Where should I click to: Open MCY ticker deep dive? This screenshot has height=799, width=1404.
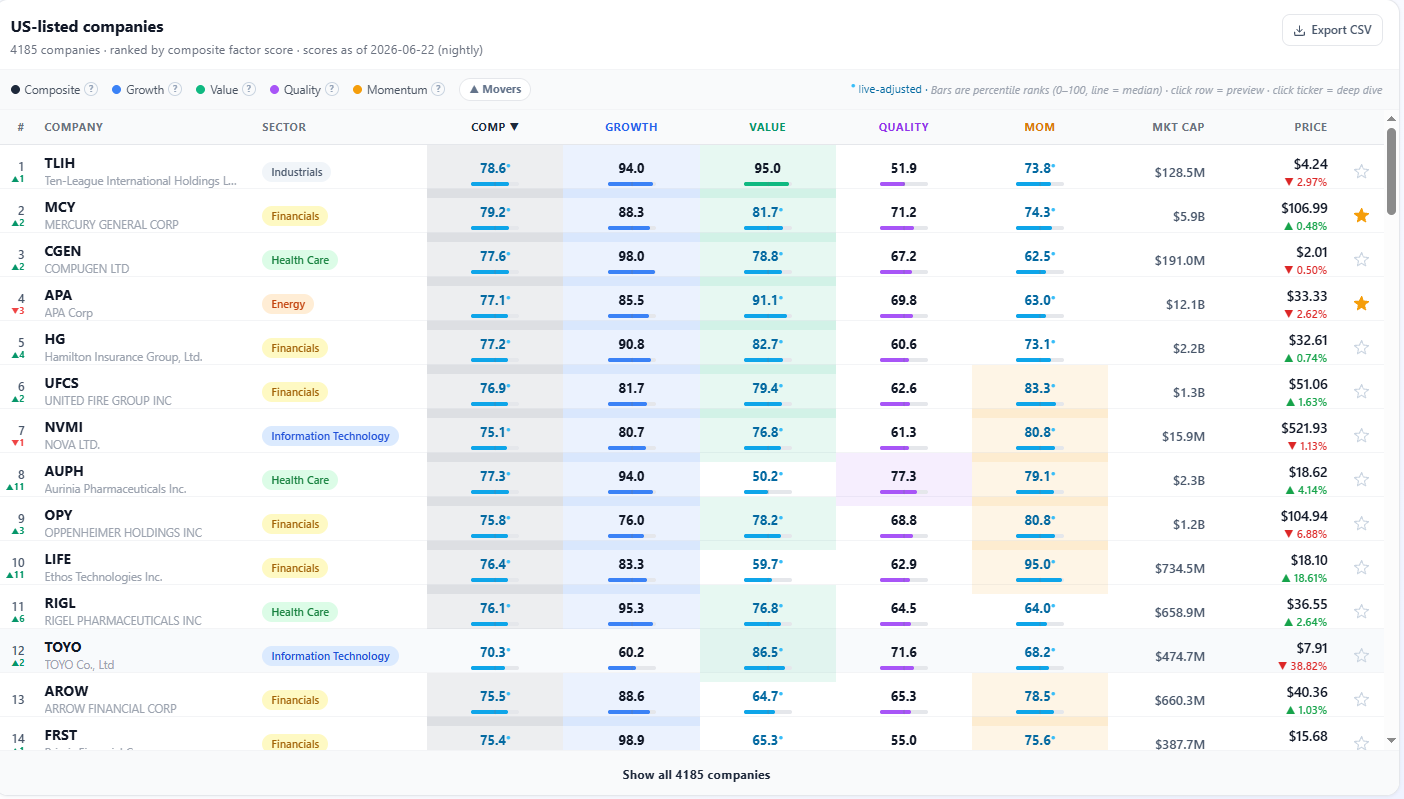(60, 207)
